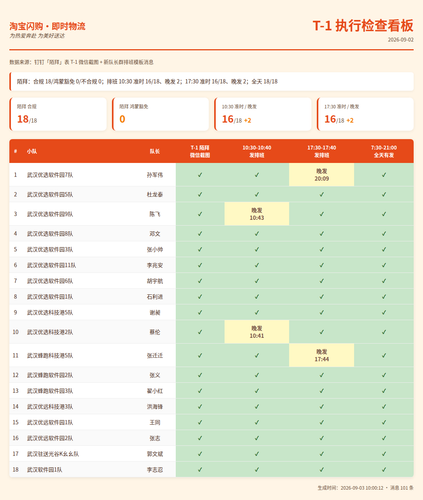
Task: Click team name 武汉软件园1队 in row 18
Action: [44, 470]
